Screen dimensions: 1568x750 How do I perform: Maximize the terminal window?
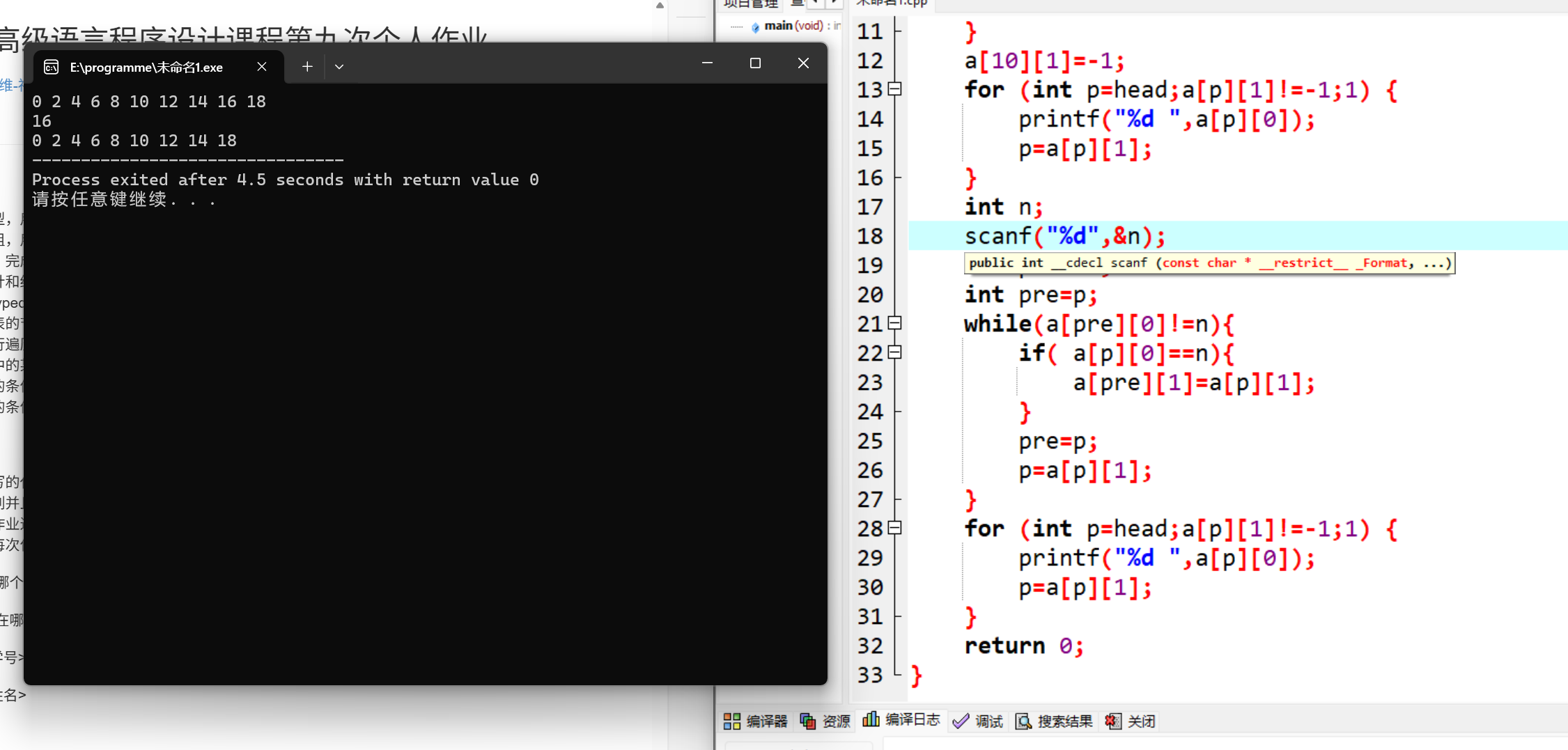755,63
